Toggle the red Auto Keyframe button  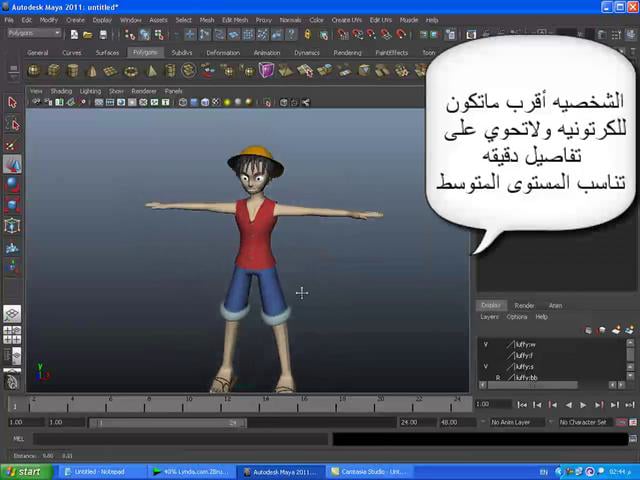[x=621, y=422]
